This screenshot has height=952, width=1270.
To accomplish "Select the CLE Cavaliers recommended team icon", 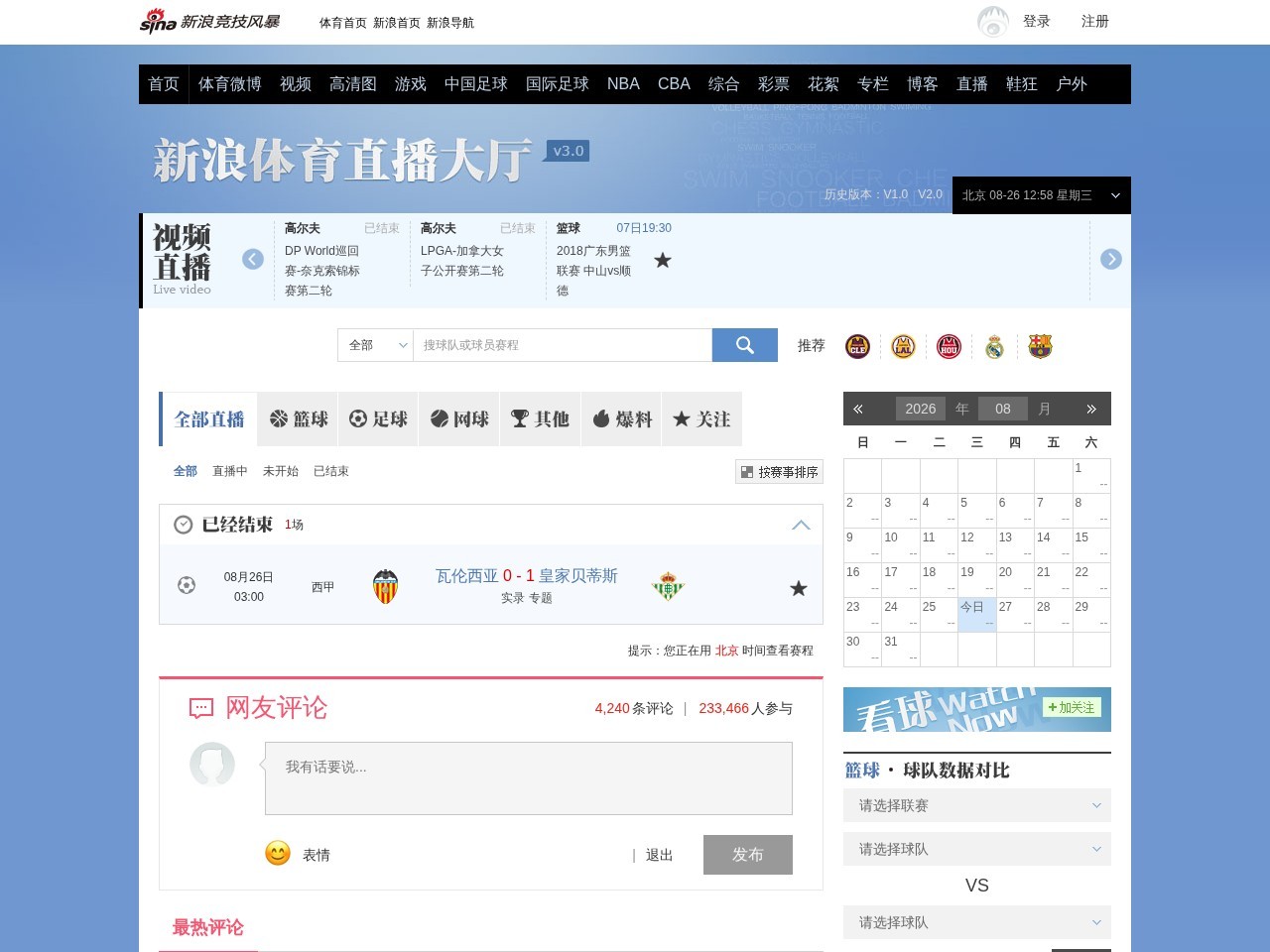I will click(x=857, y=346).
